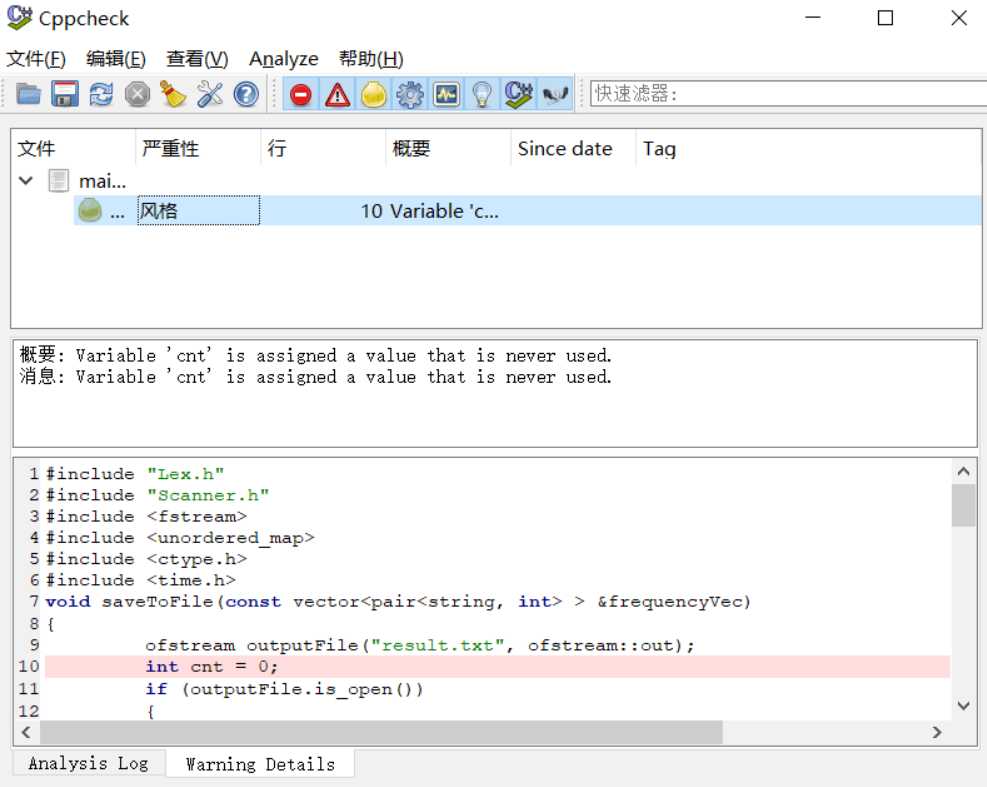This screenshot has height=787, width=987.
Task: Open settings via wrench and screwdriver icon
Action: pyautogui.click(x=210, y=94)
